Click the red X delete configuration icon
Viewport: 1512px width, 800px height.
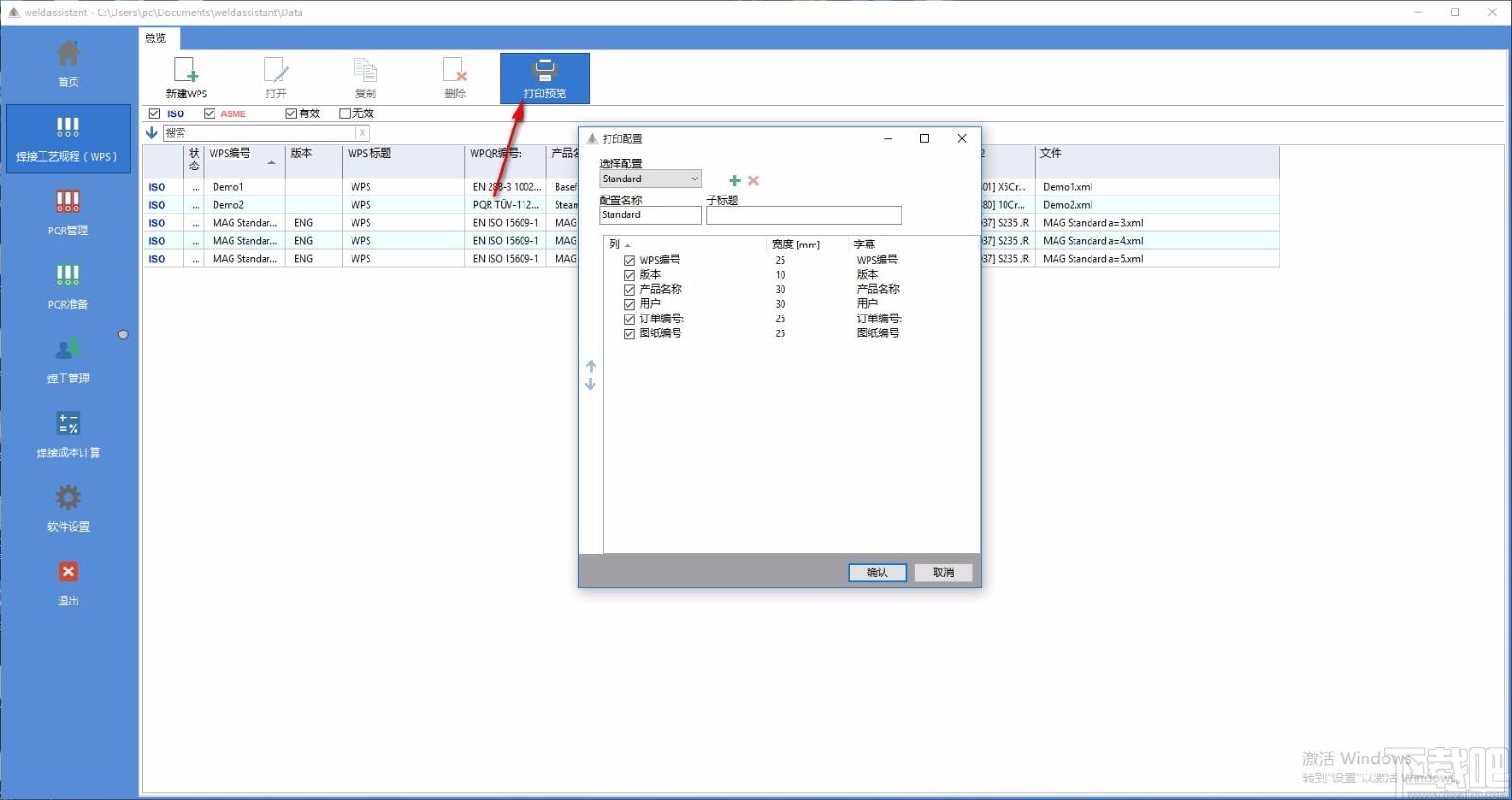pyautogui.click(x=753, y=180)
